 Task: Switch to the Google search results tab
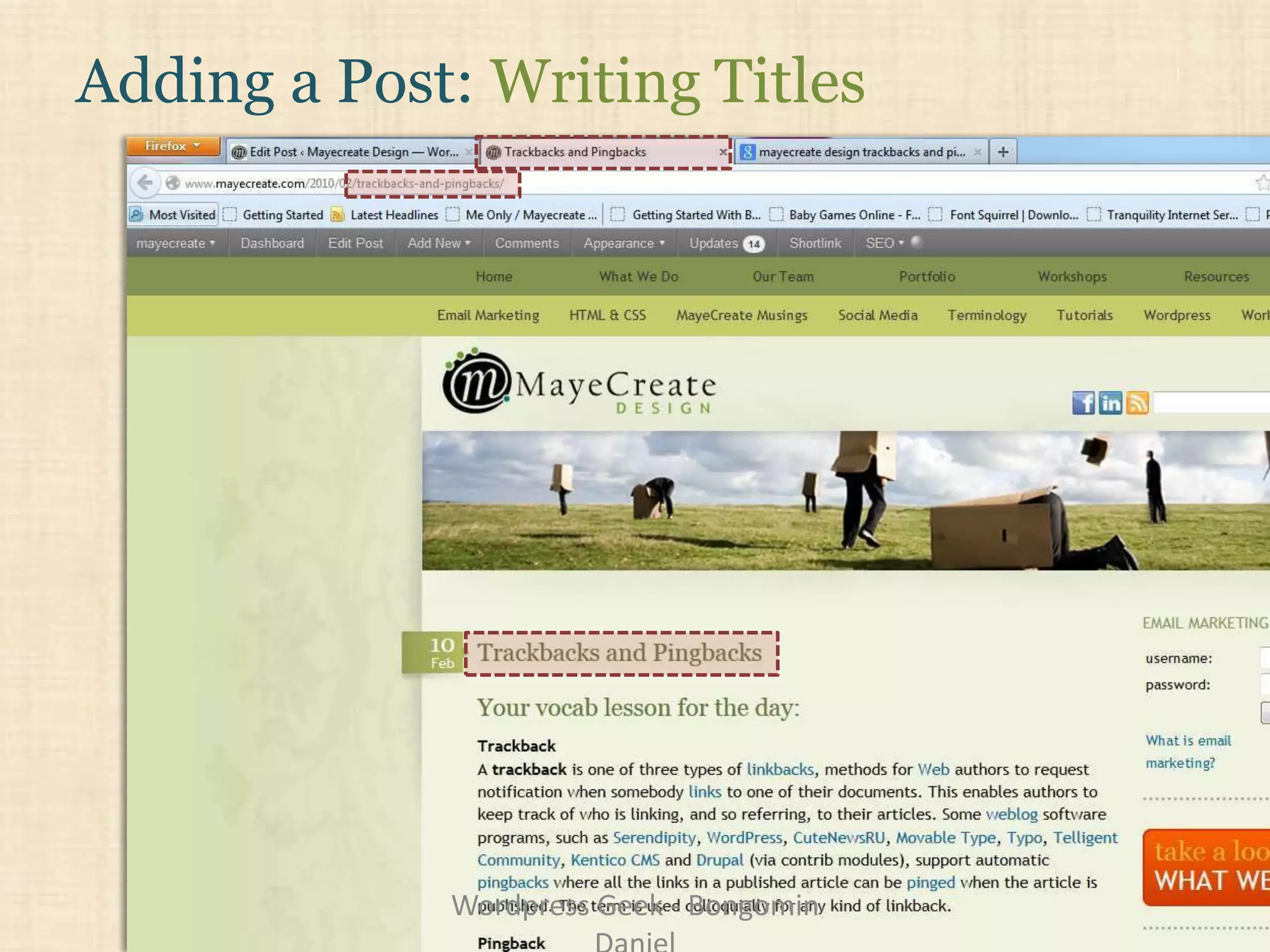click(x=861, y=152)
